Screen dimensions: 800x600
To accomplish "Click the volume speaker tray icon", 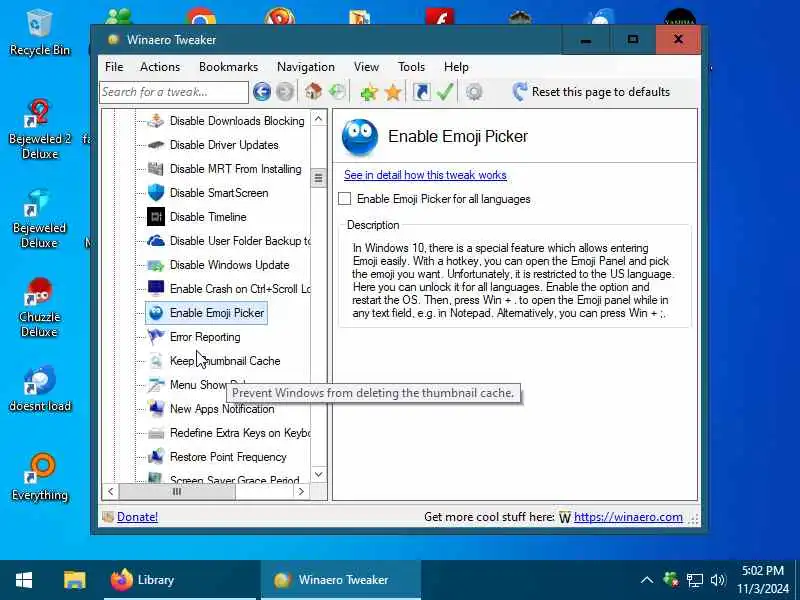I will point(718,580).
